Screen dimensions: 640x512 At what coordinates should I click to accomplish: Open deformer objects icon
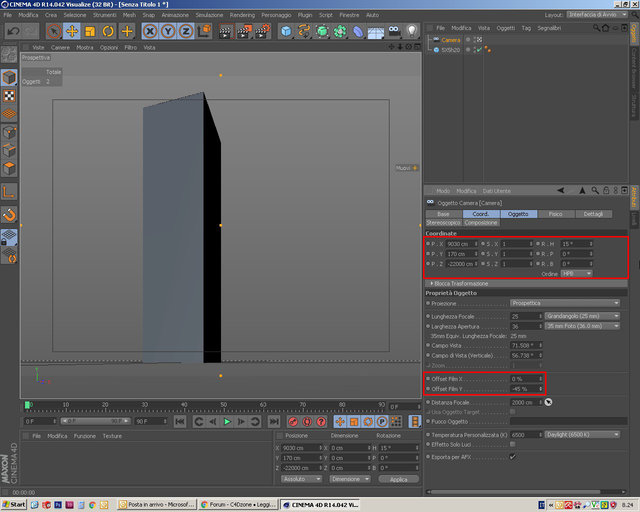[358, 31]
